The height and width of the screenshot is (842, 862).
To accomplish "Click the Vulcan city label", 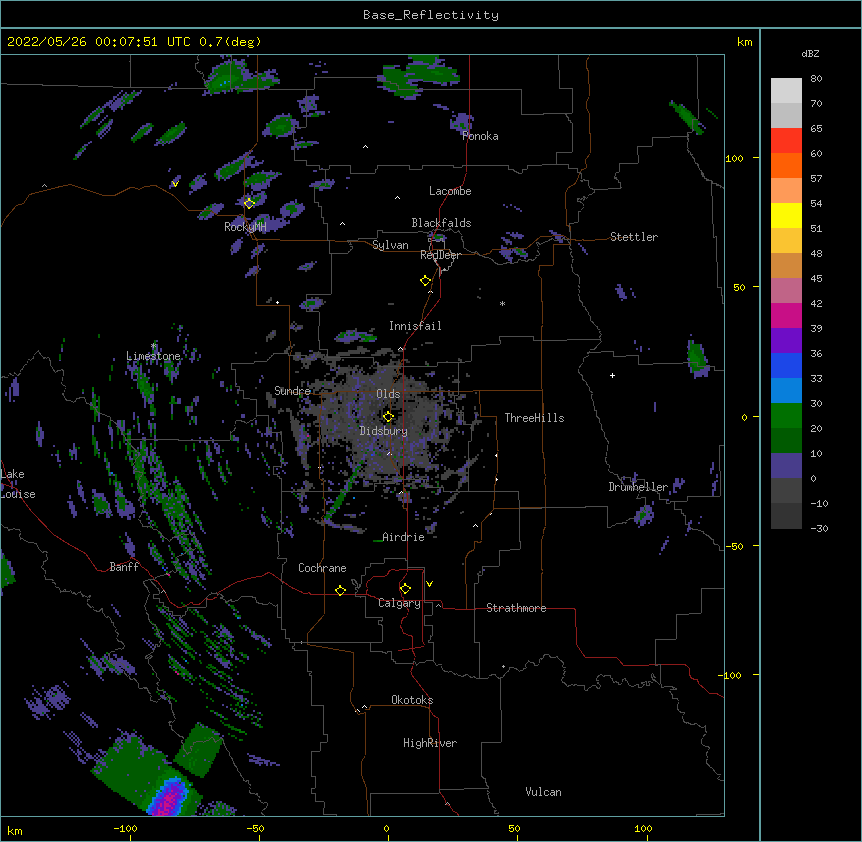I will (543, 792).
